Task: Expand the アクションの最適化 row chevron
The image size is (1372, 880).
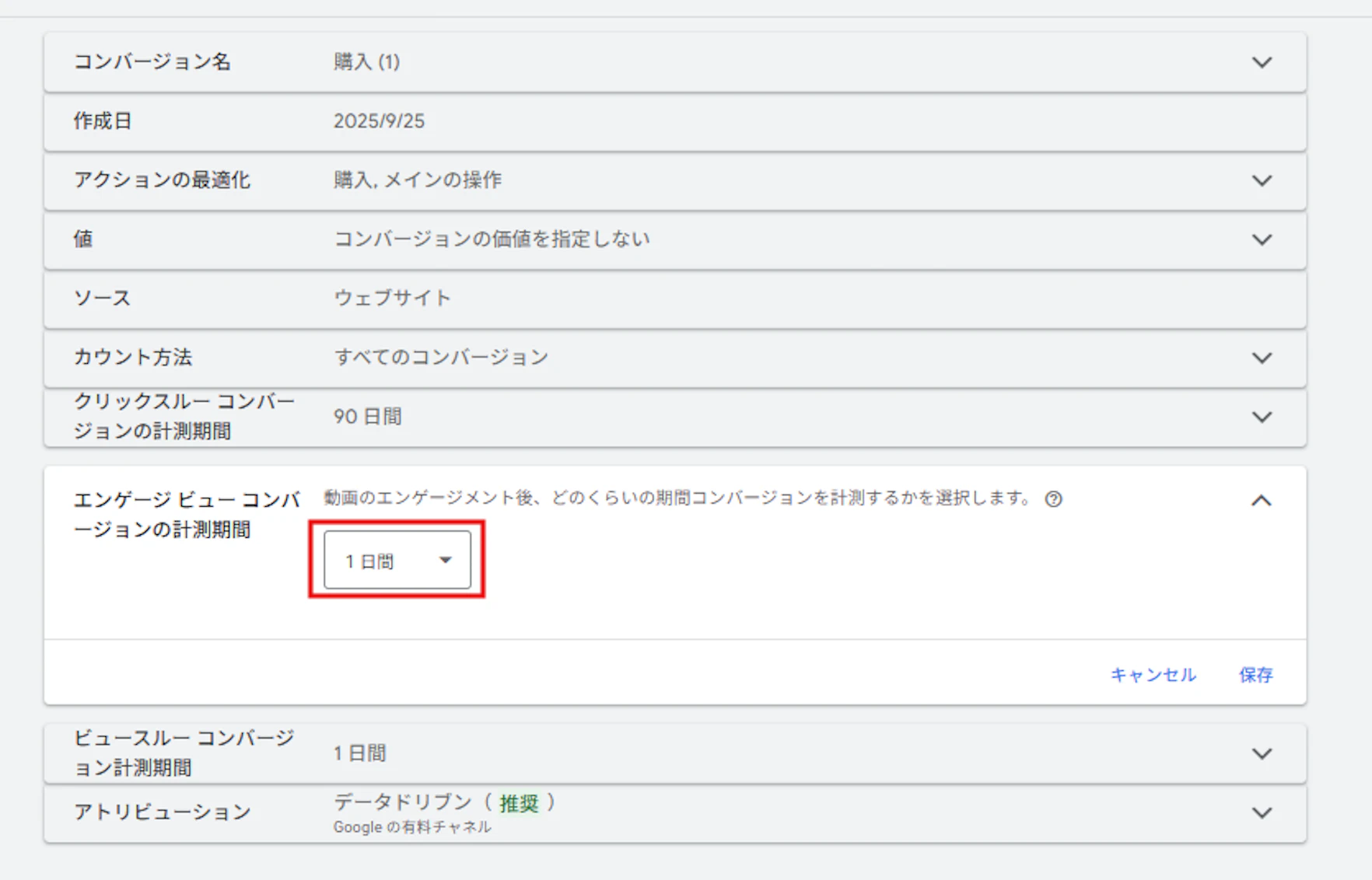Action: pos(1262,180)
